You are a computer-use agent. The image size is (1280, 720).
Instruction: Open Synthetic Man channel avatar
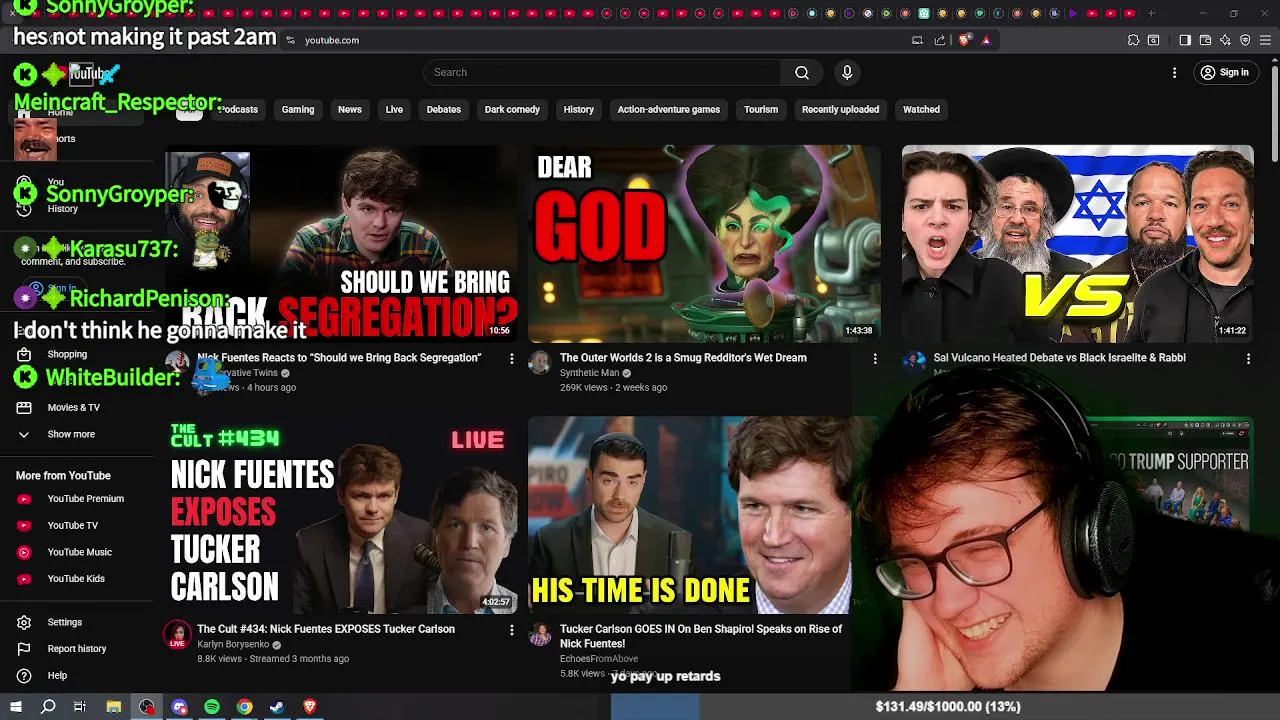[x=540, y=362]
